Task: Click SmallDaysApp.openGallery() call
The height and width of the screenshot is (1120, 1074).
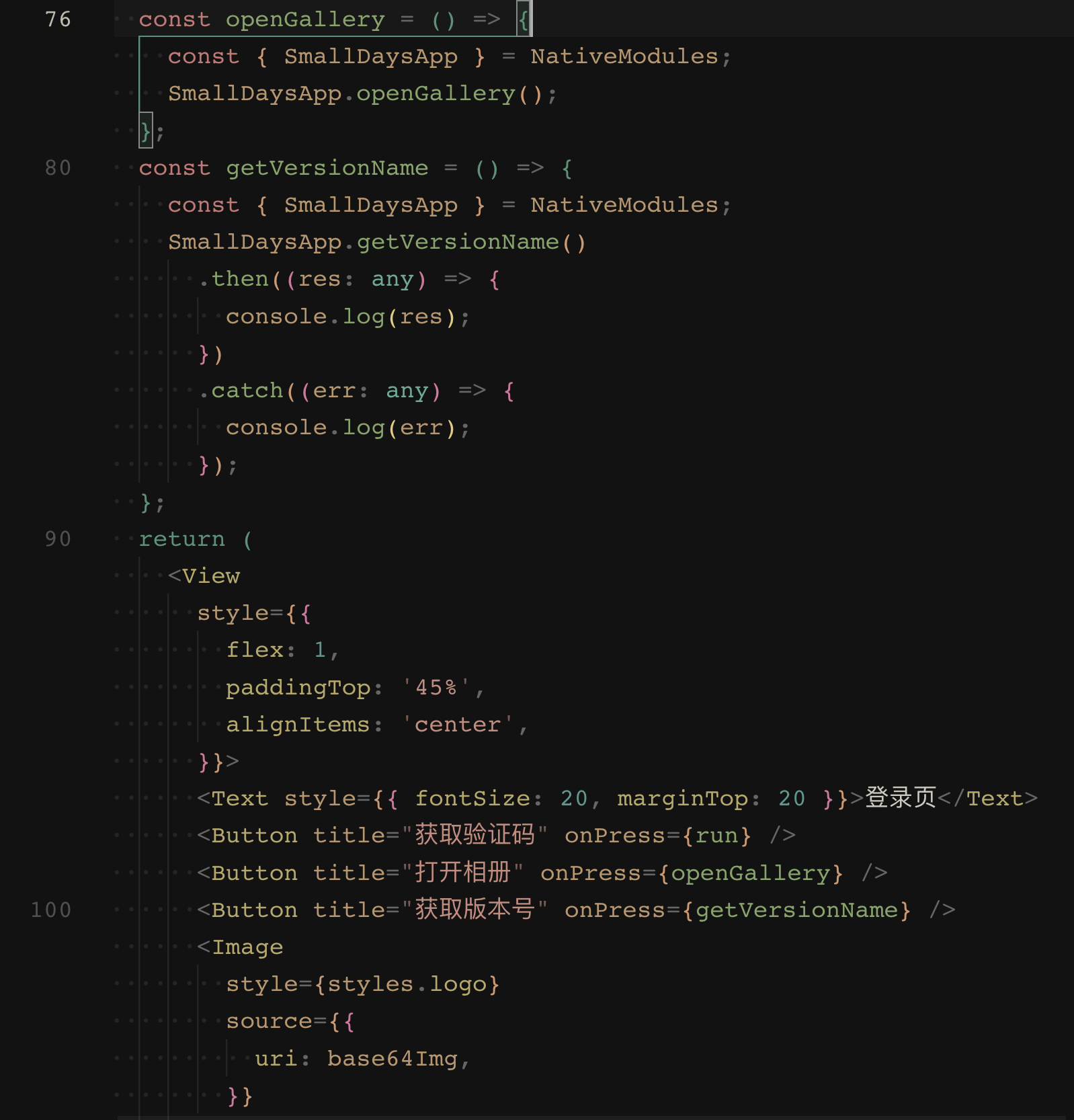Action: click(x=363, y=94)
